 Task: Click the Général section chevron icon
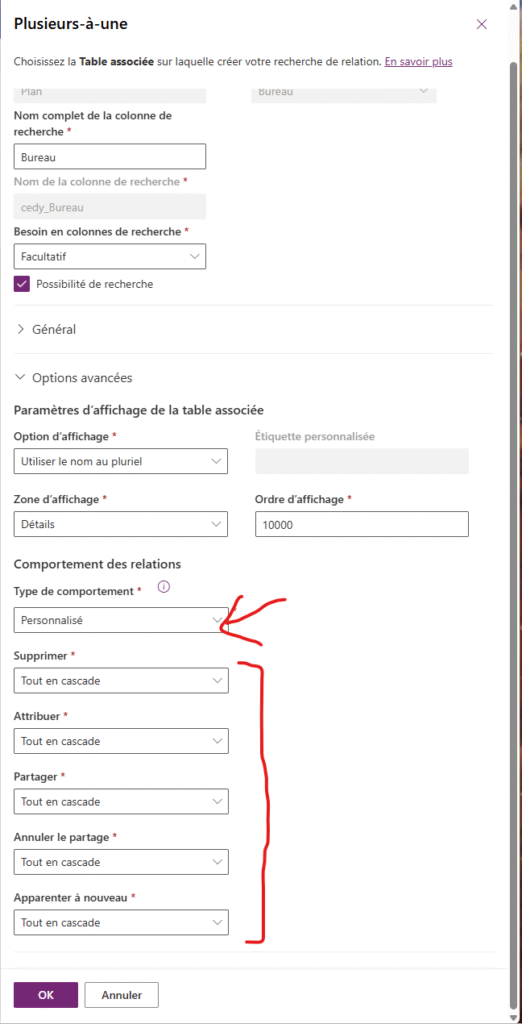(x=21, y=329)
